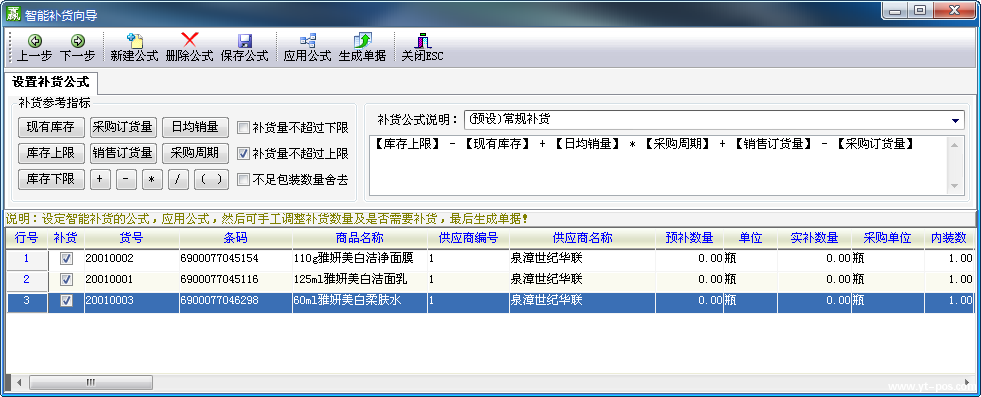
Task: Add multiply operator to formula
Action: click(x=152, y=179)
